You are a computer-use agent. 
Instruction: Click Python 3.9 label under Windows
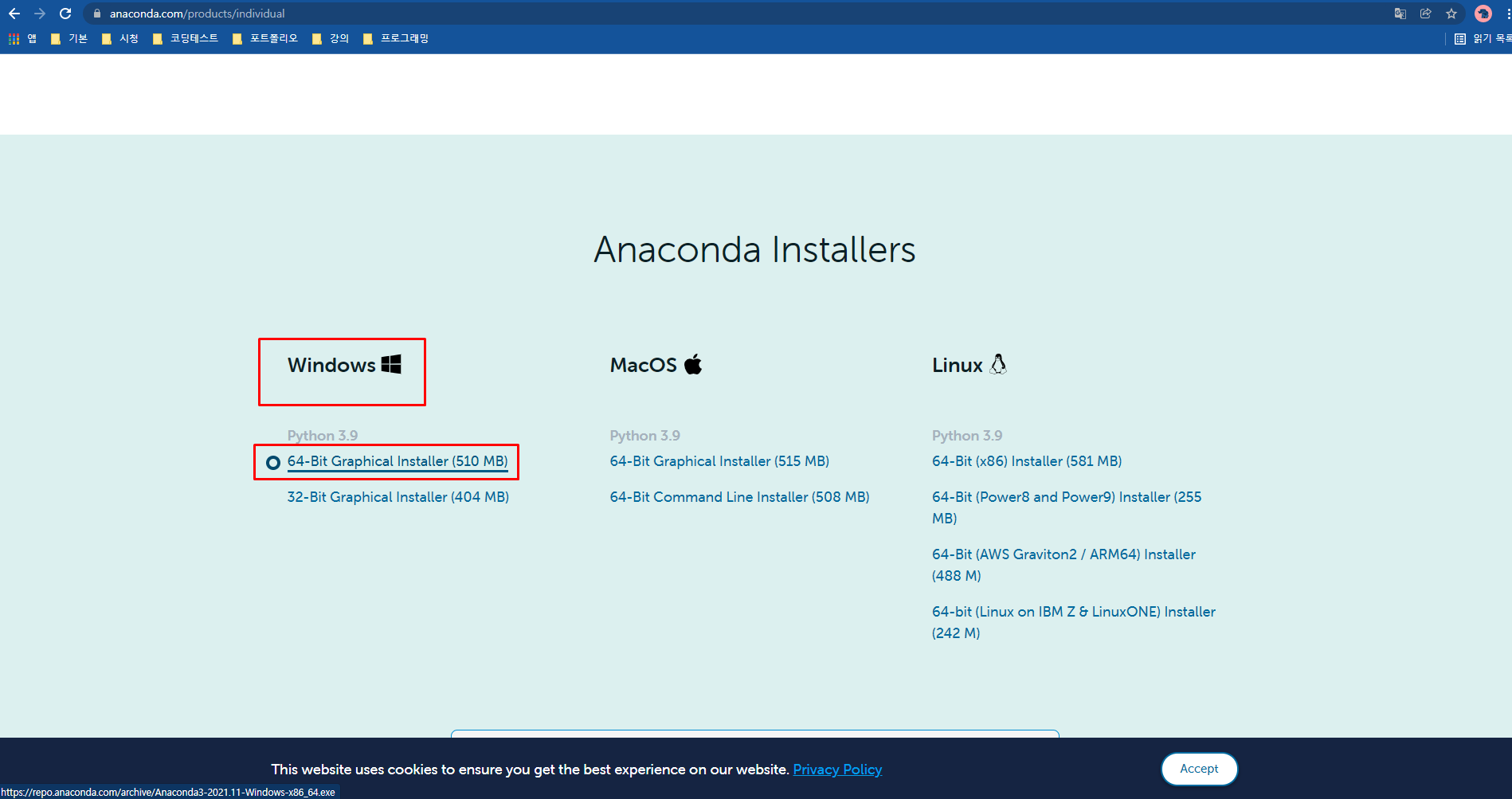tap(323, 436)
